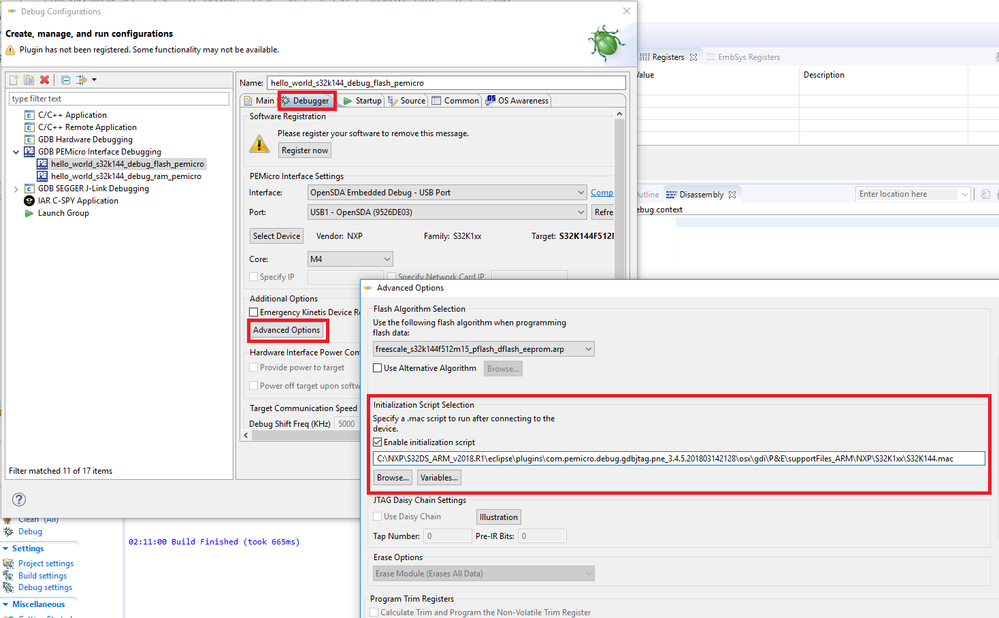This screenshot has width=999, height=618.
Task: Click the Registers view icon
Action: click(x=645, y=57)
